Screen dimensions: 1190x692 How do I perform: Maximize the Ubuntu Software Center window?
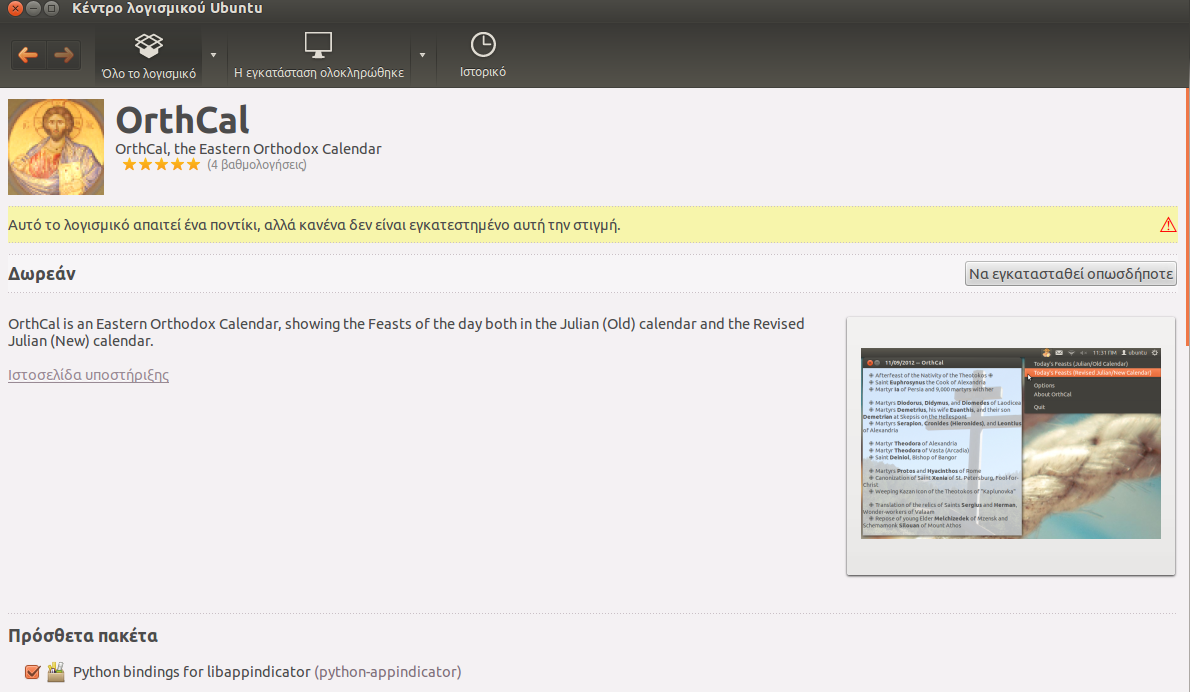[x=52, y=9]
